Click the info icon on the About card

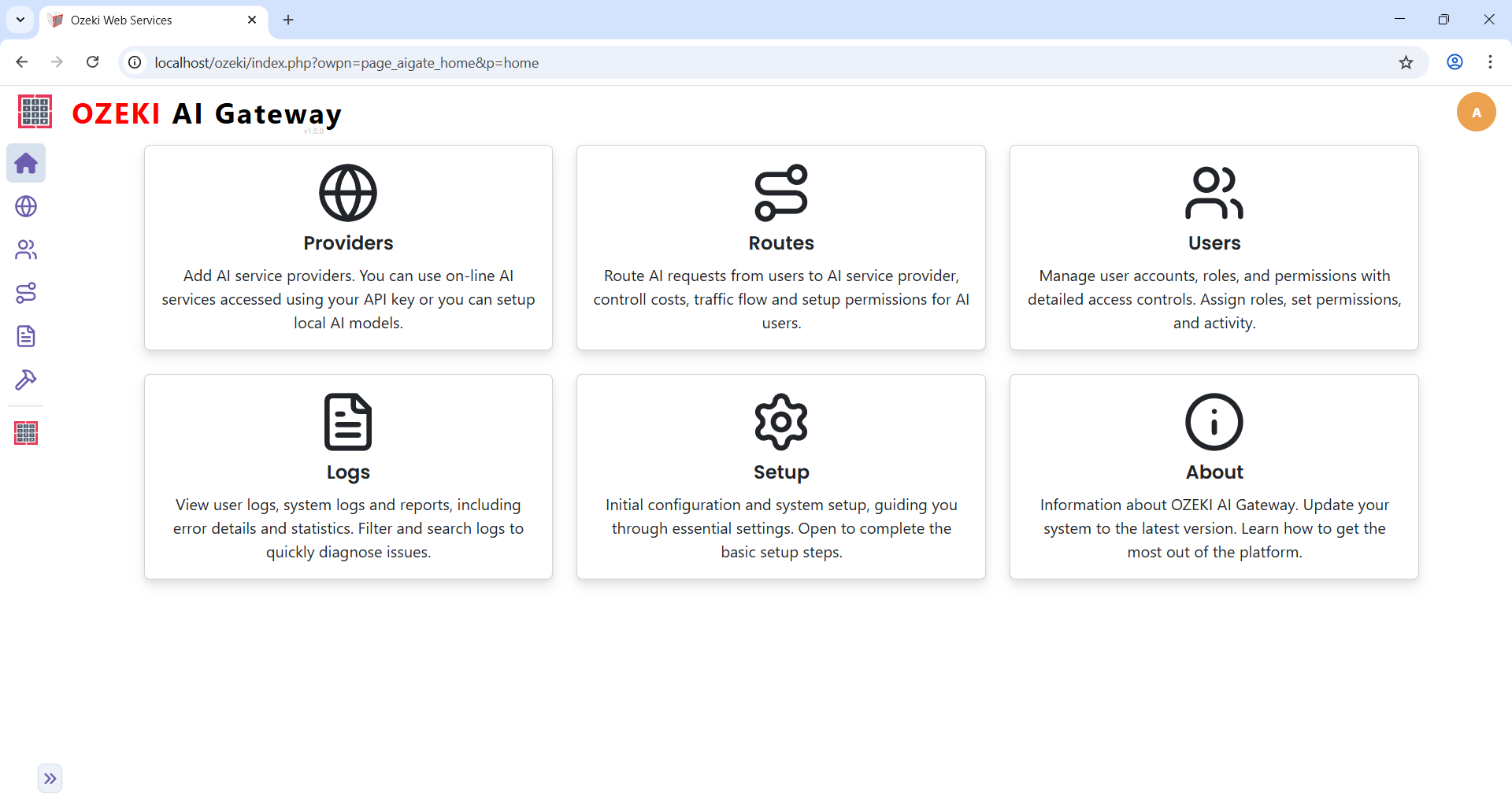(x=1214, y=421)
